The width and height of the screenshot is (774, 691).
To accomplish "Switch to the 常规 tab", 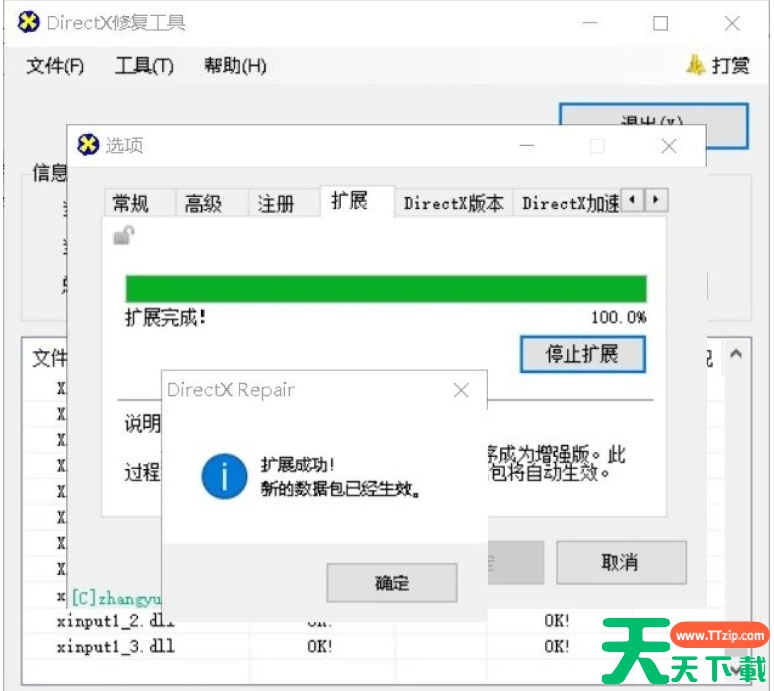I will click(x=130, y=203).
